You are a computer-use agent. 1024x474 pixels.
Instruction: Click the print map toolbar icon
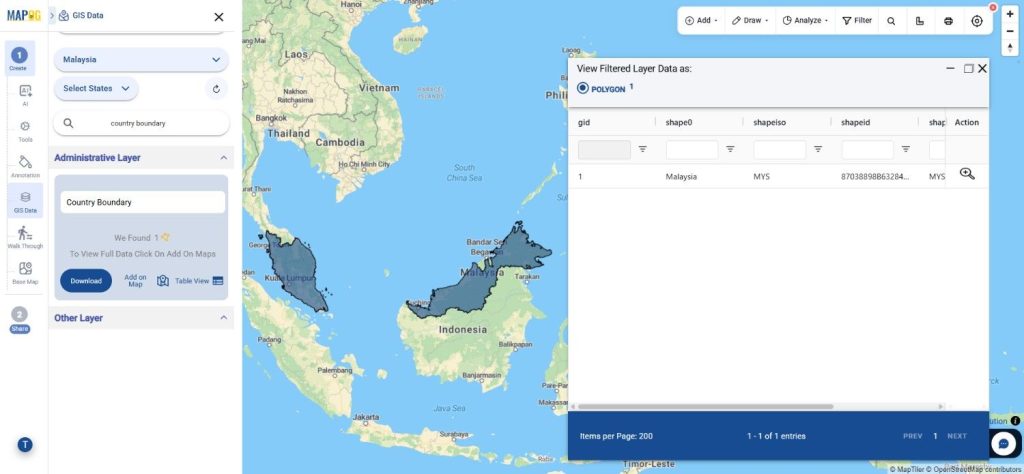[948, 21]
